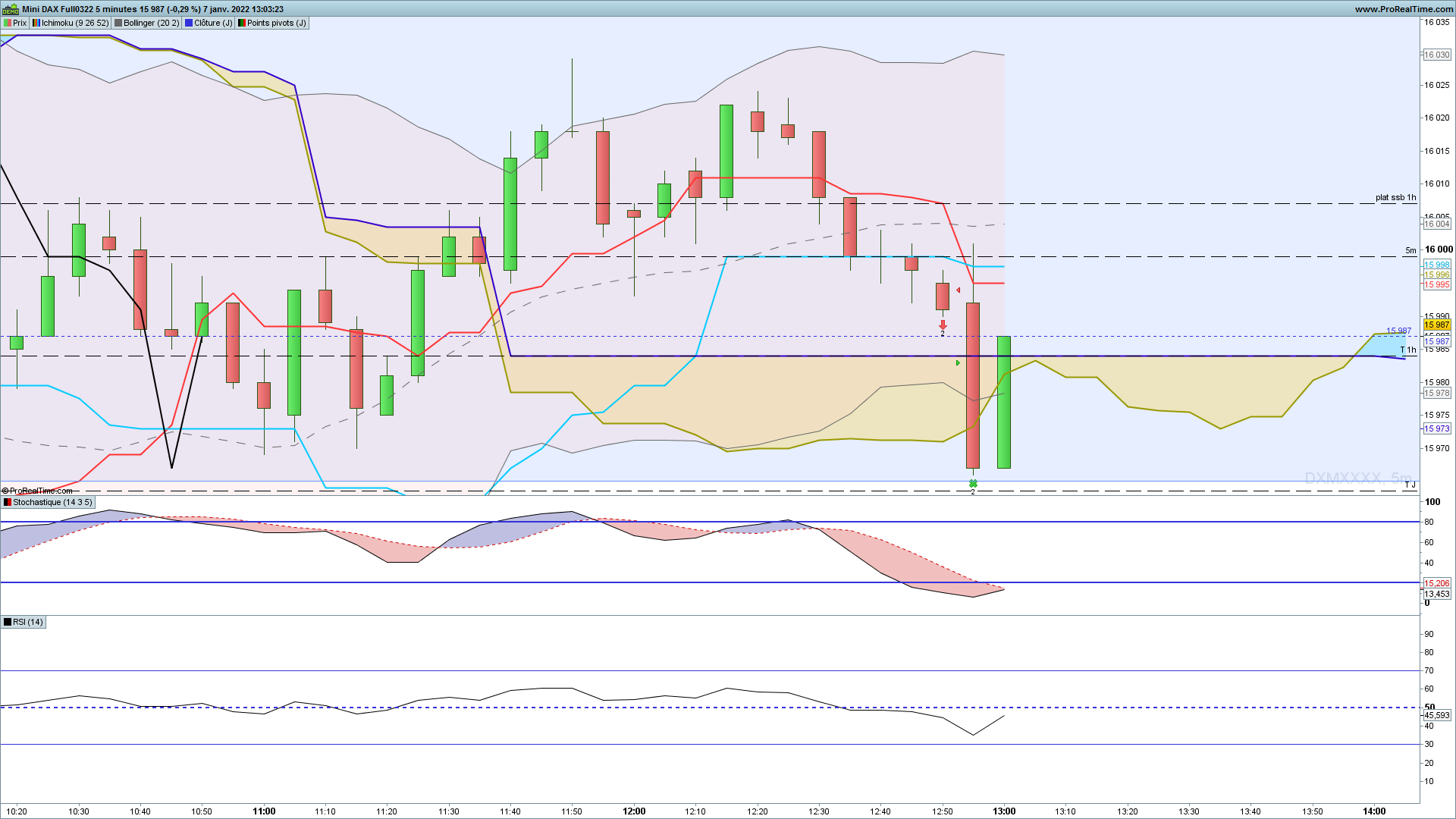Click the small green right-pointing triangle marker
Viewport: 1456px width, 819px height.
click(958, 363)
